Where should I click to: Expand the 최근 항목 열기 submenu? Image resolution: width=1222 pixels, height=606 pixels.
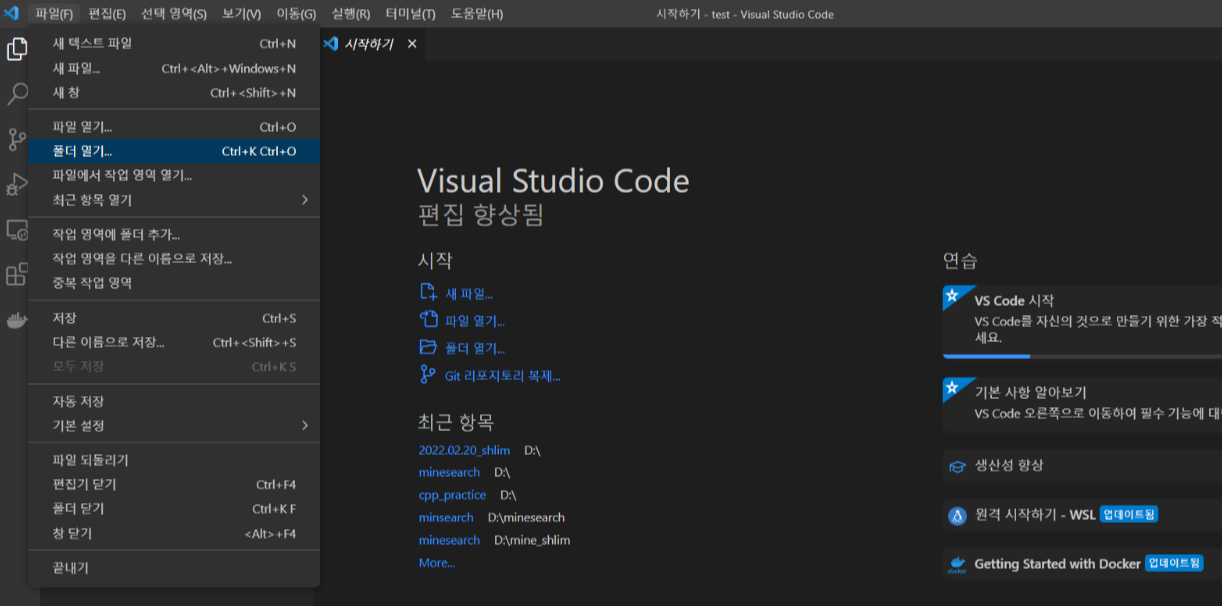[305, 200]
